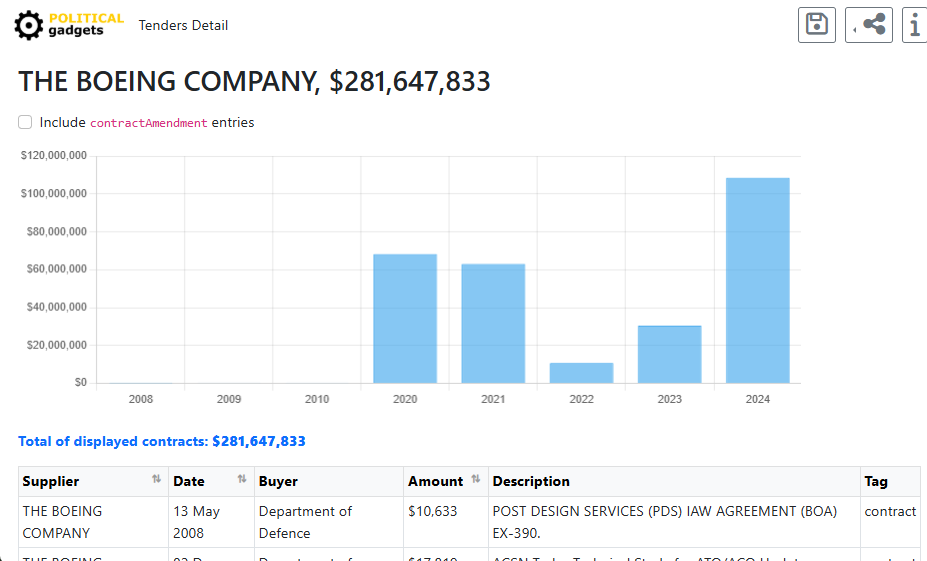The image size is (927, 561).
Task: Click the Description column header
Action: tap(674, 481)
